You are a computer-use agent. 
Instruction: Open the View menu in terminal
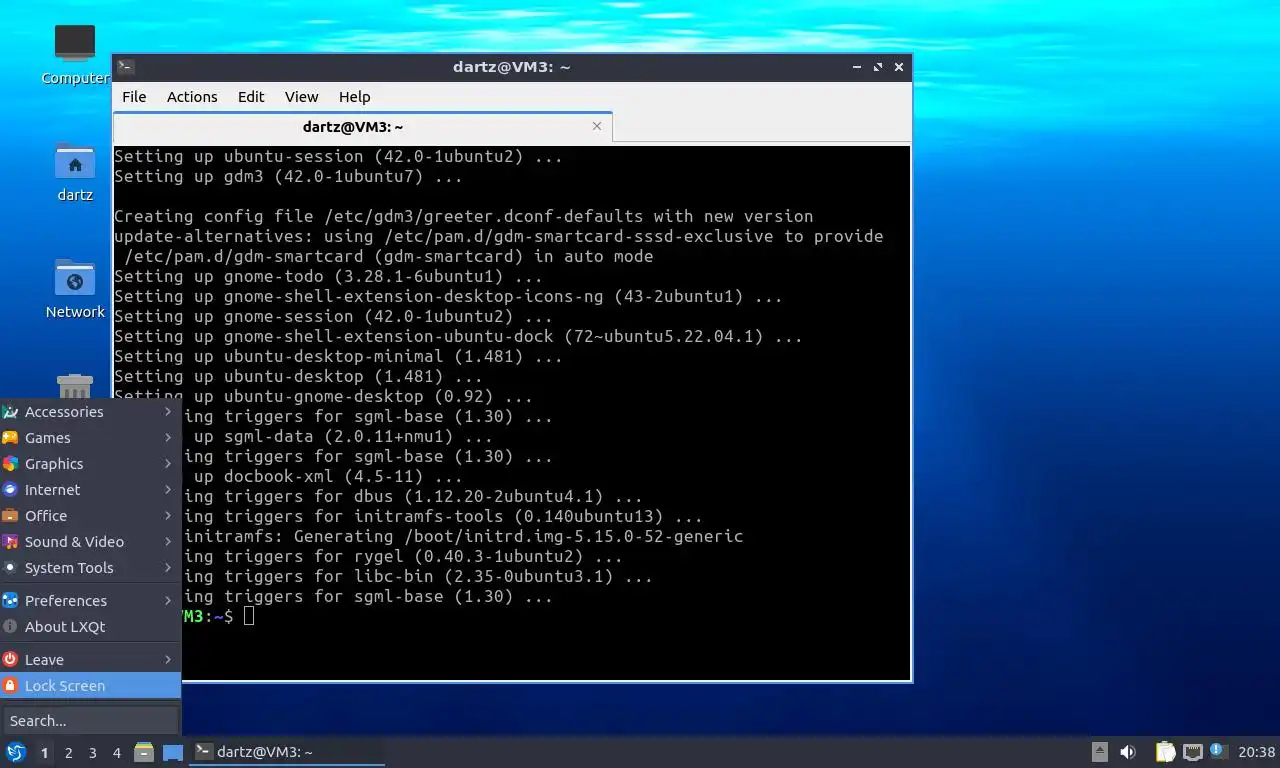(x=301, y=97)
